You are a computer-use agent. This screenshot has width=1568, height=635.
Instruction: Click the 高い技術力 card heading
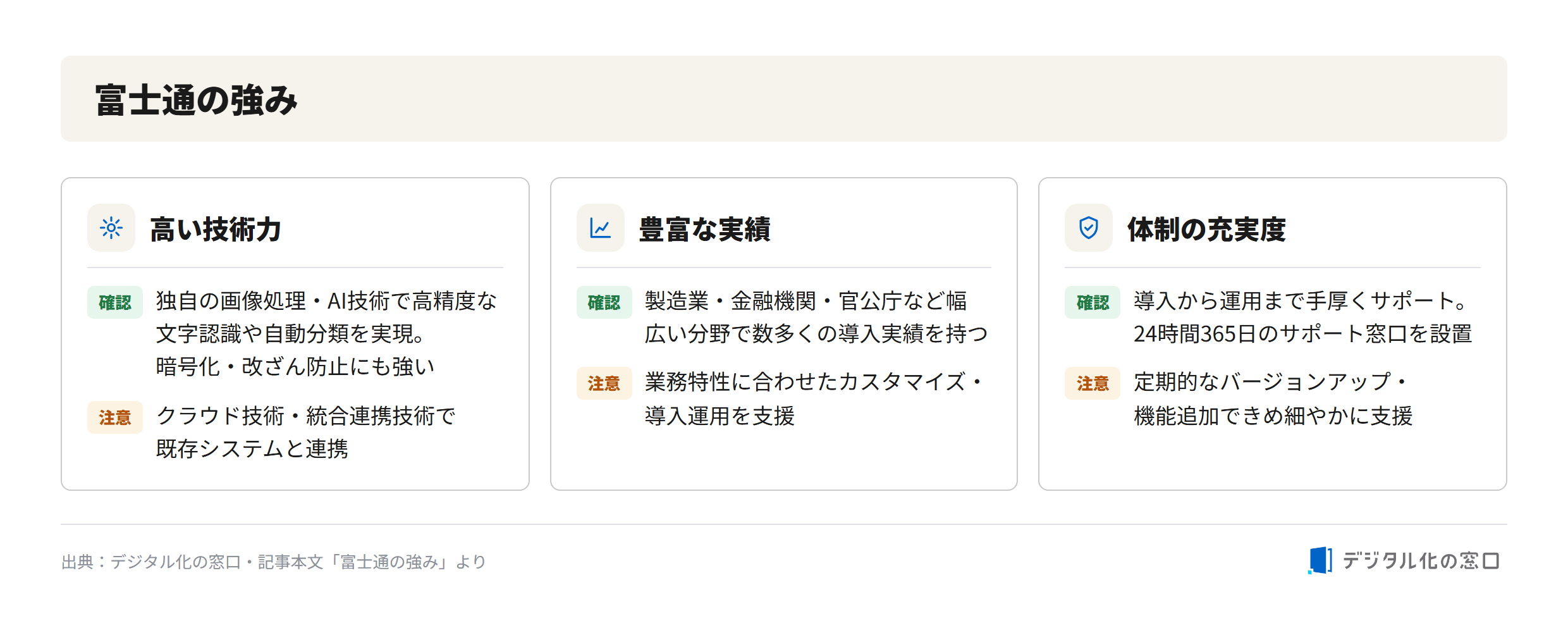pyautogui.click(x=216, y=229)
